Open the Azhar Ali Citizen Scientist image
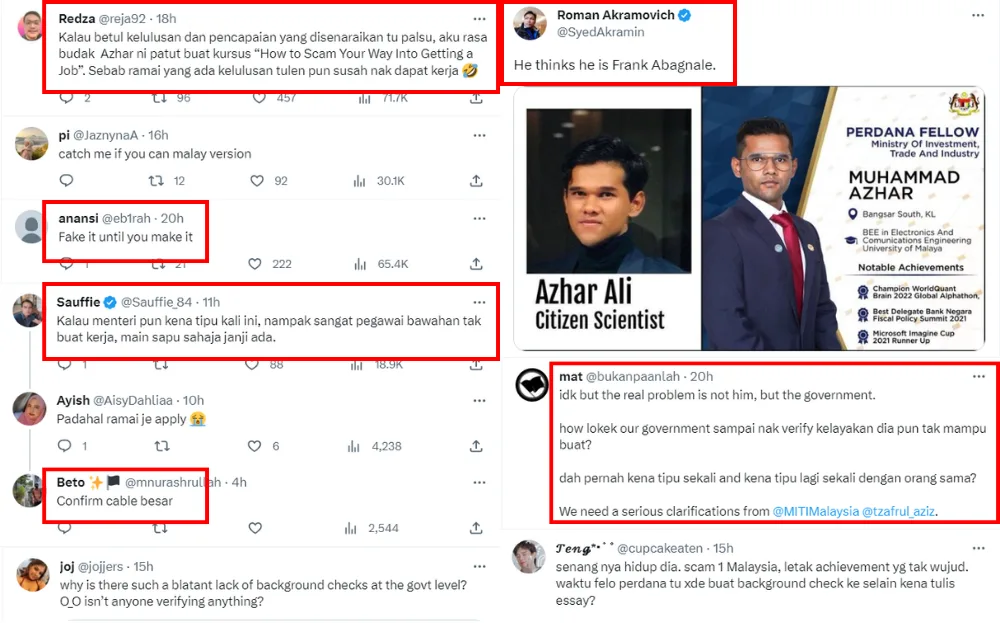The image size is (1000, 623). [x=606, y=218]
